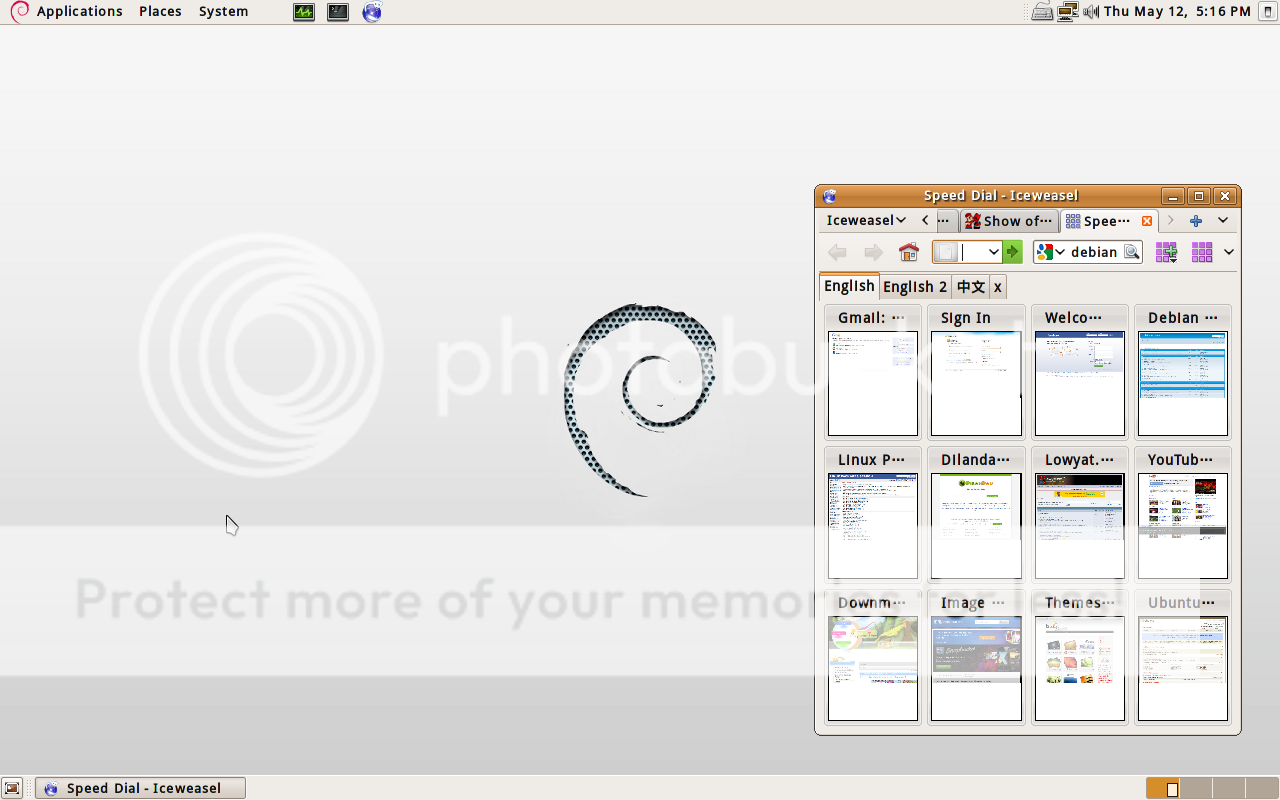This screenshot has width=1280, height=800.
Task: Switch to the English 2 group tab
Action: tap(914, 287)
